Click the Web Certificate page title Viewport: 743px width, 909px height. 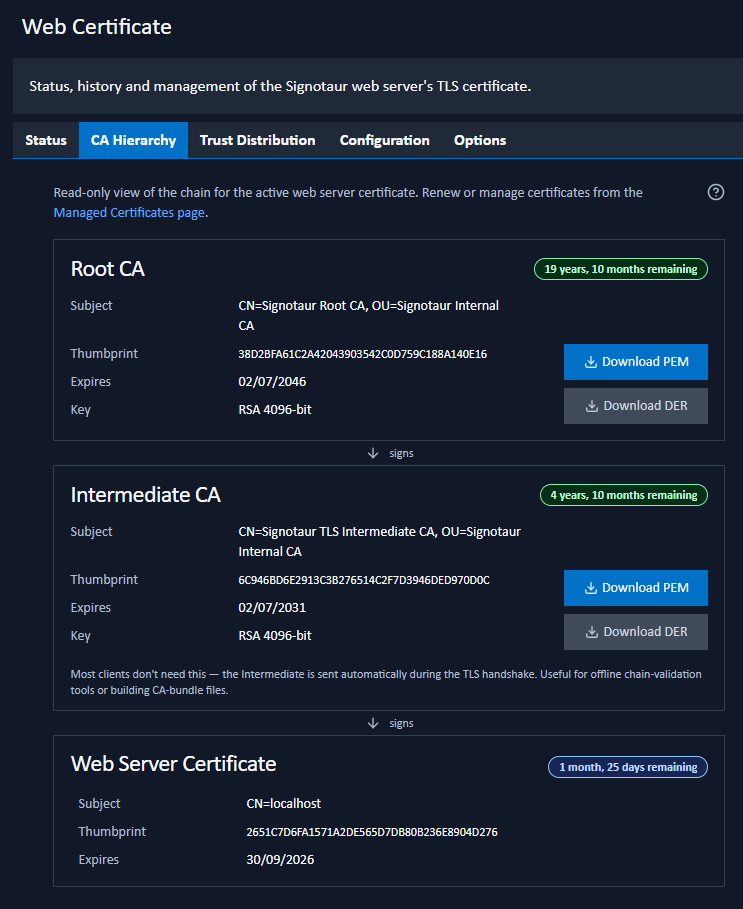coord(97,27)
